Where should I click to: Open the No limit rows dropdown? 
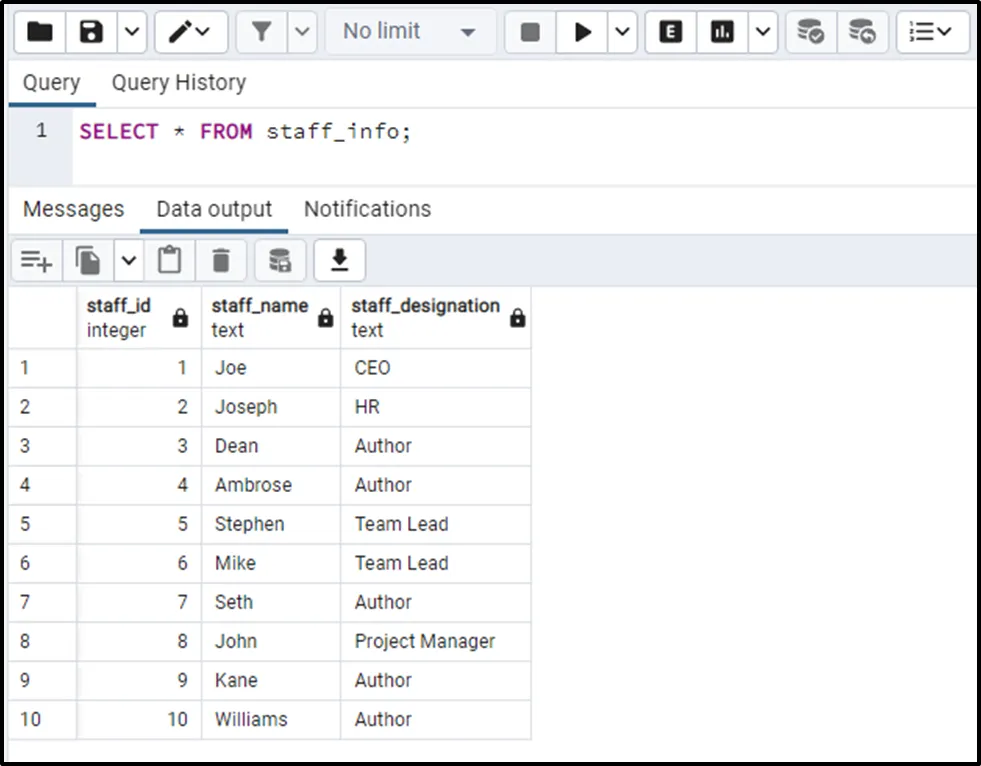(x=410, y=32)
